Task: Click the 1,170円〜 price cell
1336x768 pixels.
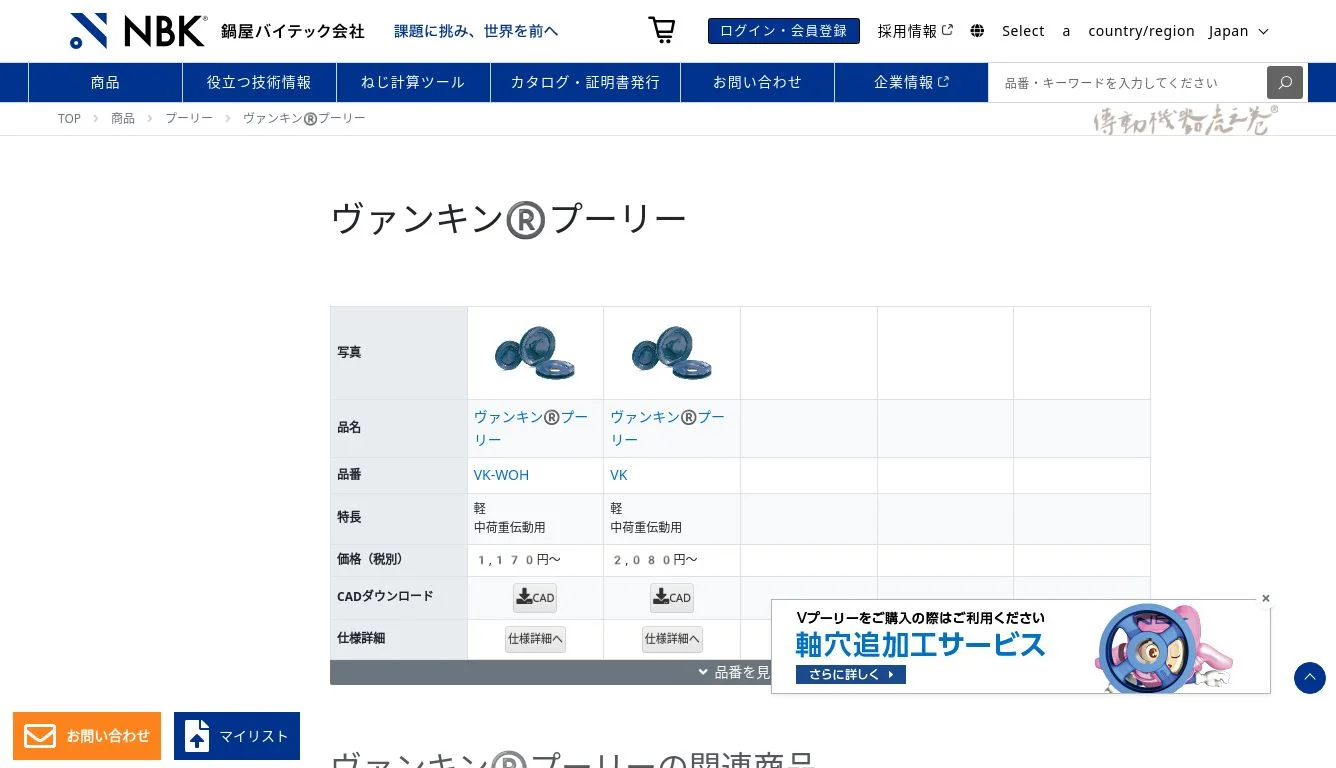Action: 535,560
